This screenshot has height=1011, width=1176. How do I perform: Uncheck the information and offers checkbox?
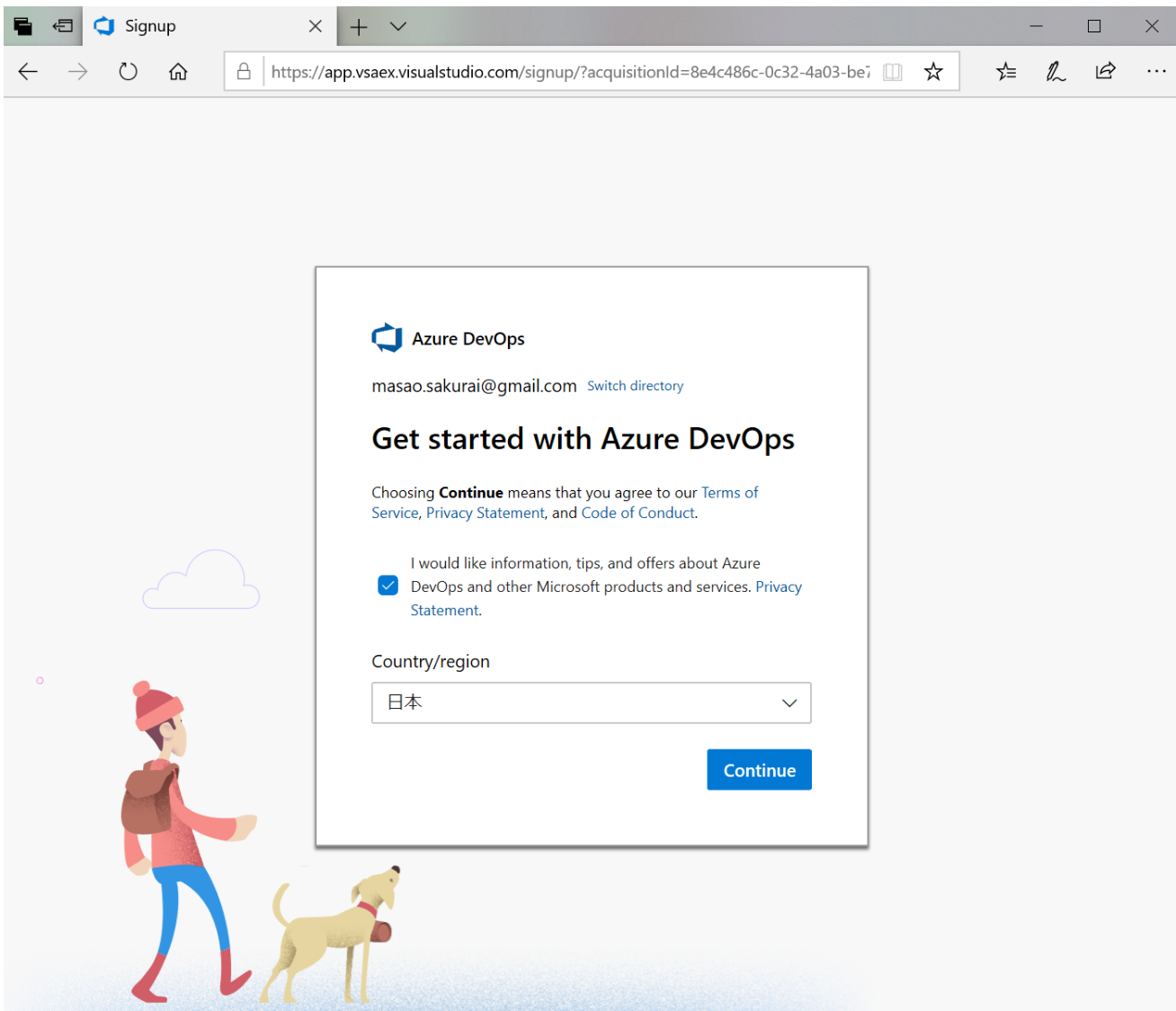tap(388, 586)
